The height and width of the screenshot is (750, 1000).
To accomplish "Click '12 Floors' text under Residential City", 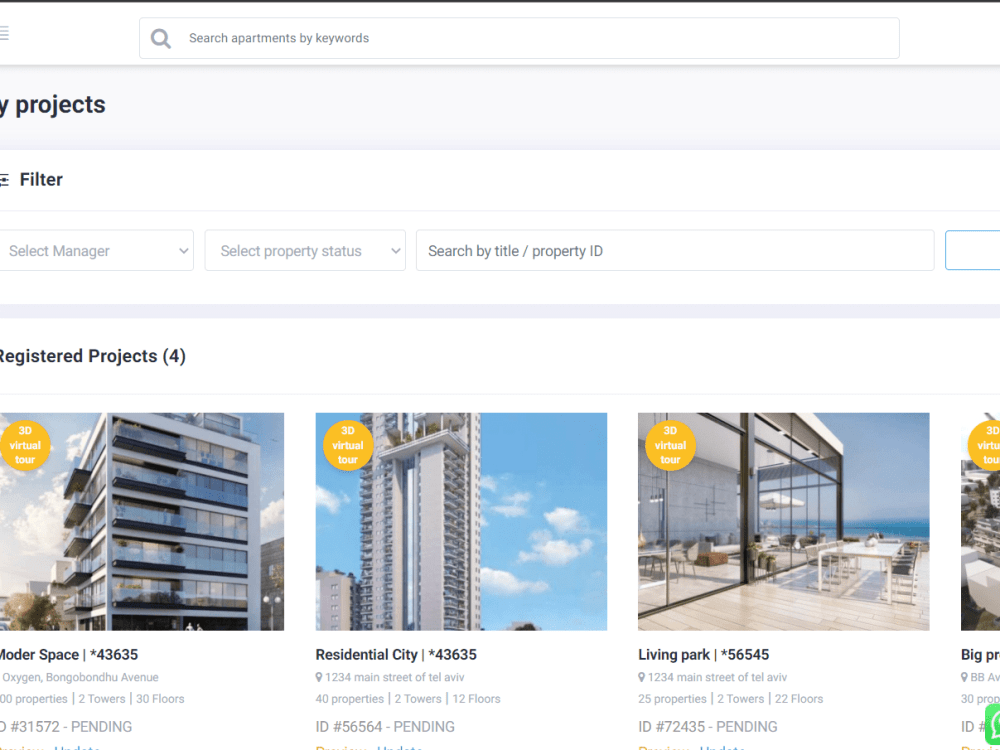I will point(476,699).
